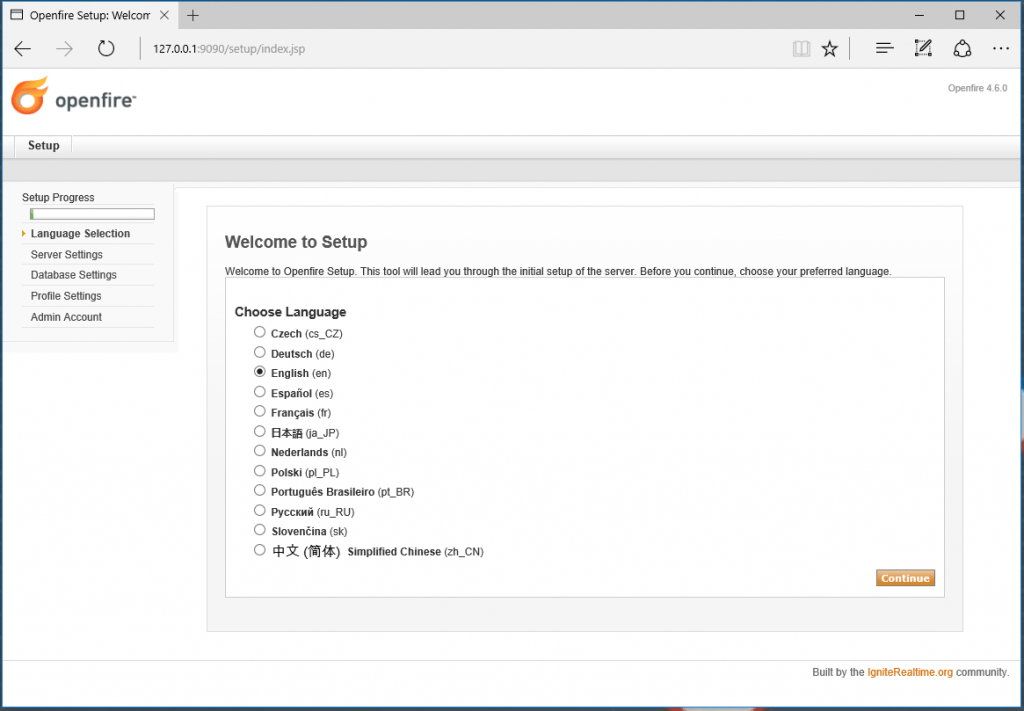This screenshot has height=711, width=1024.
Task: Click the Setup Progress bar
Action: pyautogui.click(x=92, y=214)
